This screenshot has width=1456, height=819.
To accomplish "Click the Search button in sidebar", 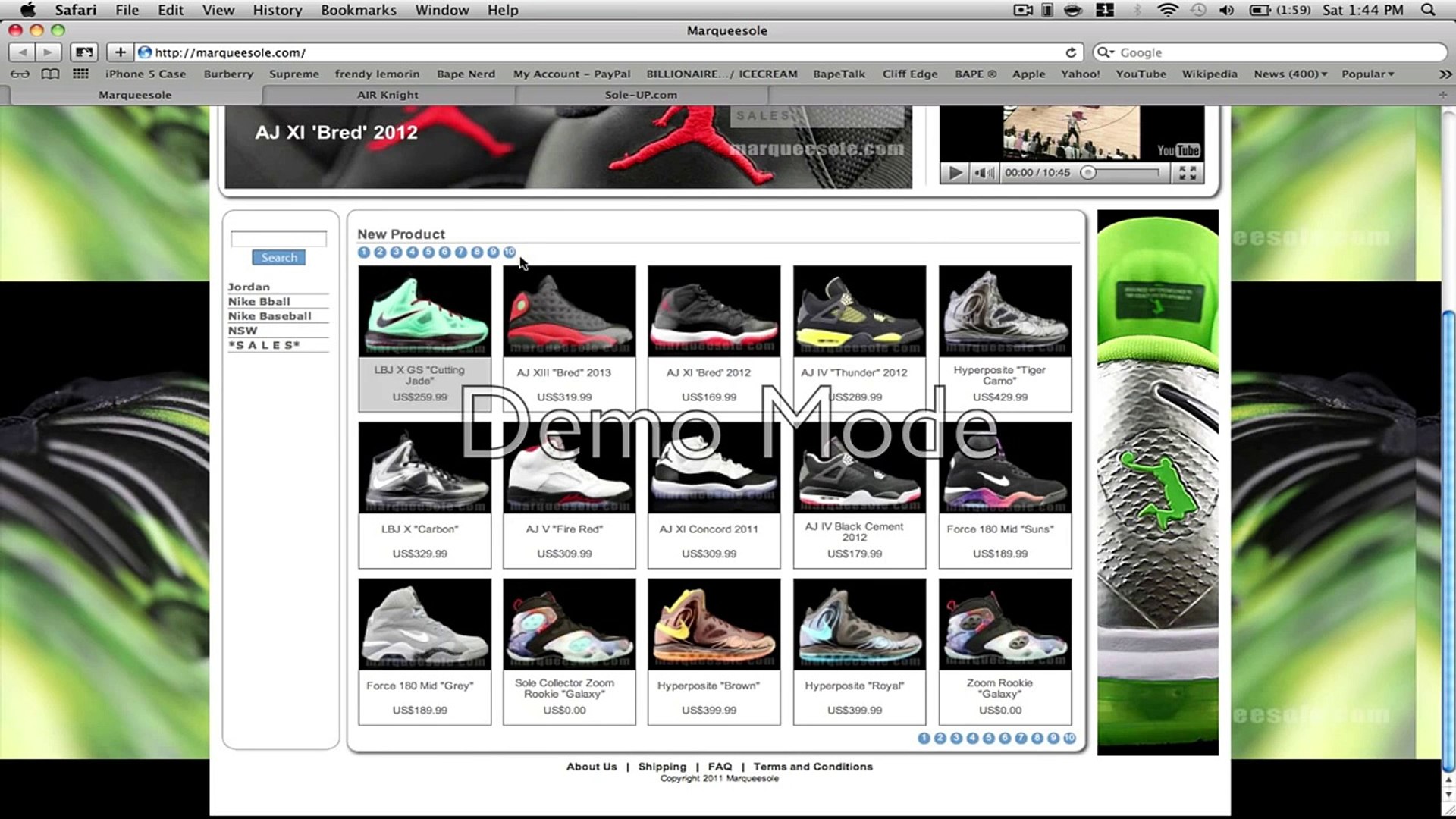I will [279, 258].
